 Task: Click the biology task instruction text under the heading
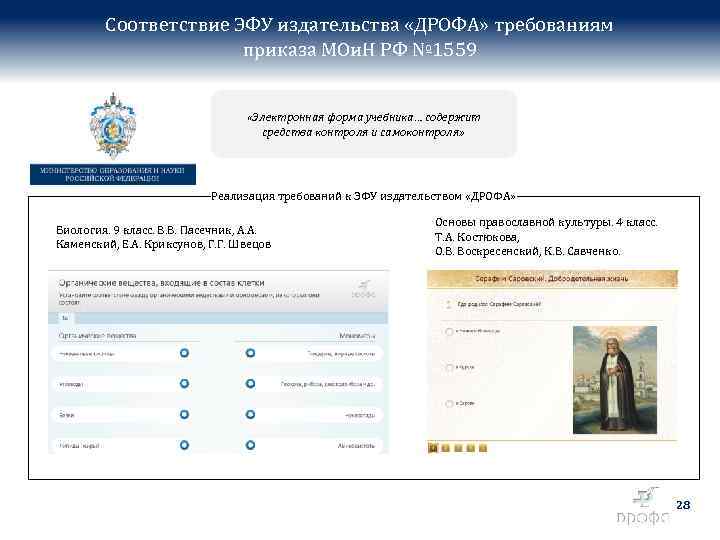point(189,299)
